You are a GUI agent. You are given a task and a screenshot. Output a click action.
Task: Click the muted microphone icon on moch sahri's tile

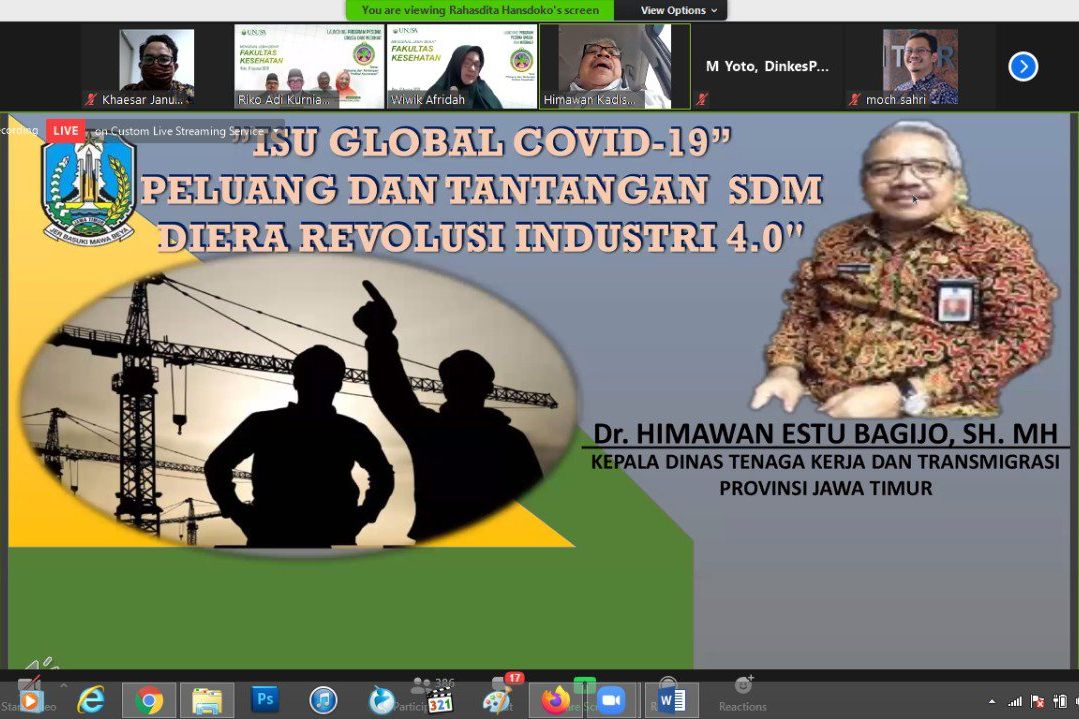855,100
